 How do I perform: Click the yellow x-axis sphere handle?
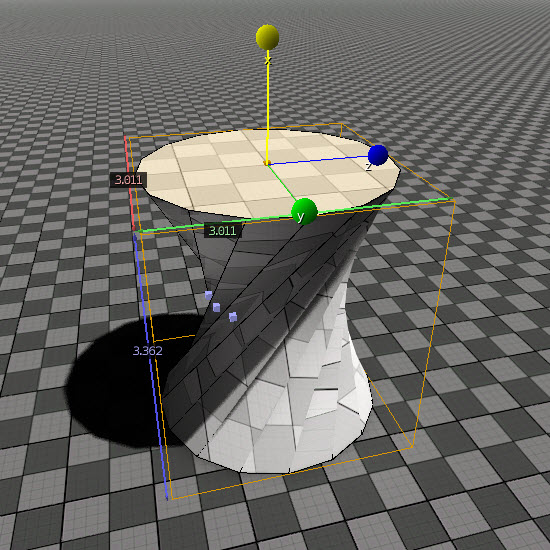coord(267,37)
